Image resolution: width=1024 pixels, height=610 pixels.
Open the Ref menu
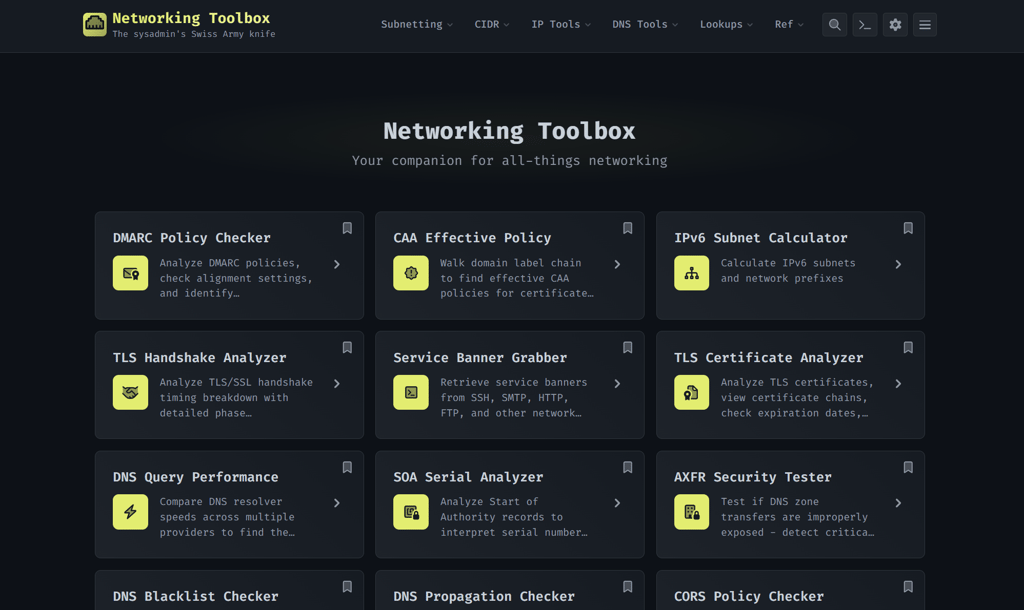[x=789, y=24]
